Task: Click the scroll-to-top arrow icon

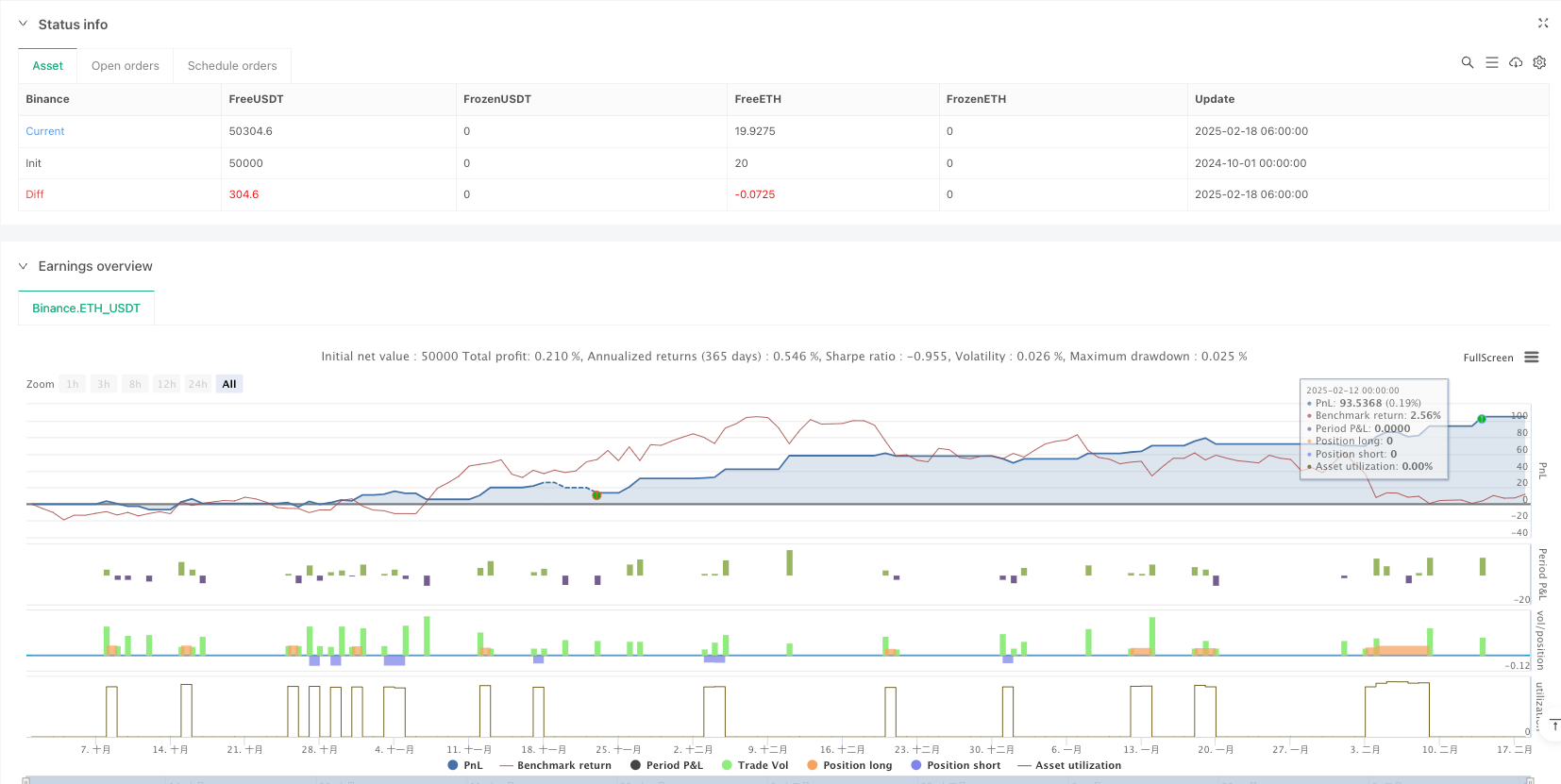Action: tap(1553, 725)
